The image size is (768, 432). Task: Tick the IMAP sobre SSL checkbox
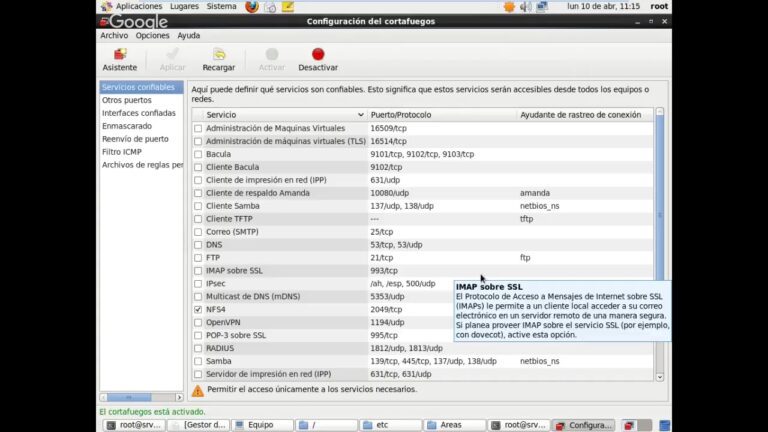(x=198, y=271)
